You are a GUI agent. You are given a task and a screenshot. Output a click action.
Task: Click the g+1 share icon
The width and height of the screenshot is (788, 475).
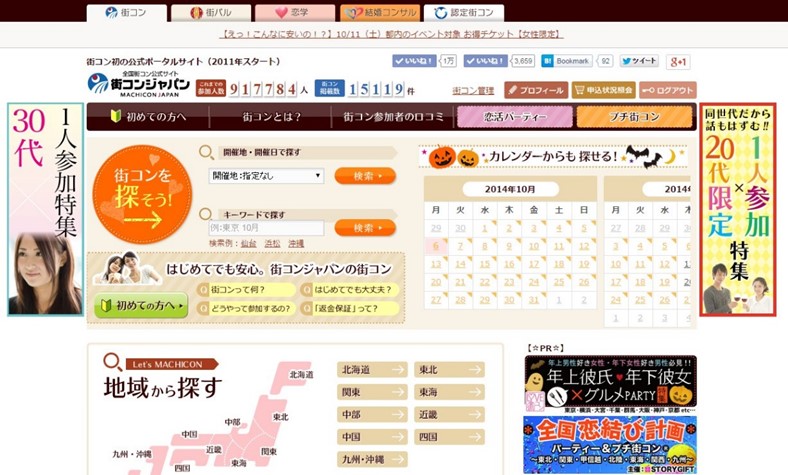678,62
